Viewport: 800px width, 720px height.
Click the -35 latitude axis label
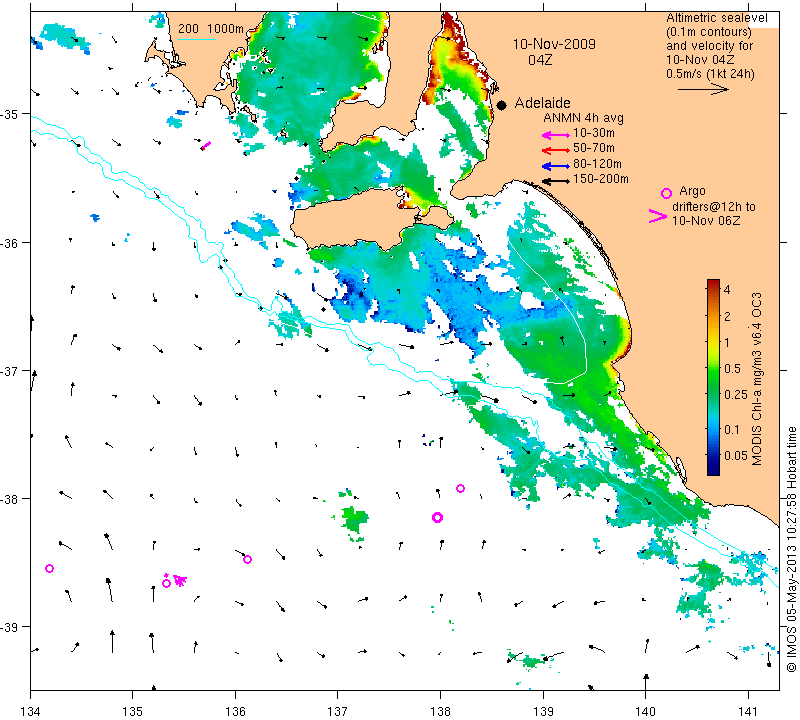pyautogui.click(x=9, y=114)
